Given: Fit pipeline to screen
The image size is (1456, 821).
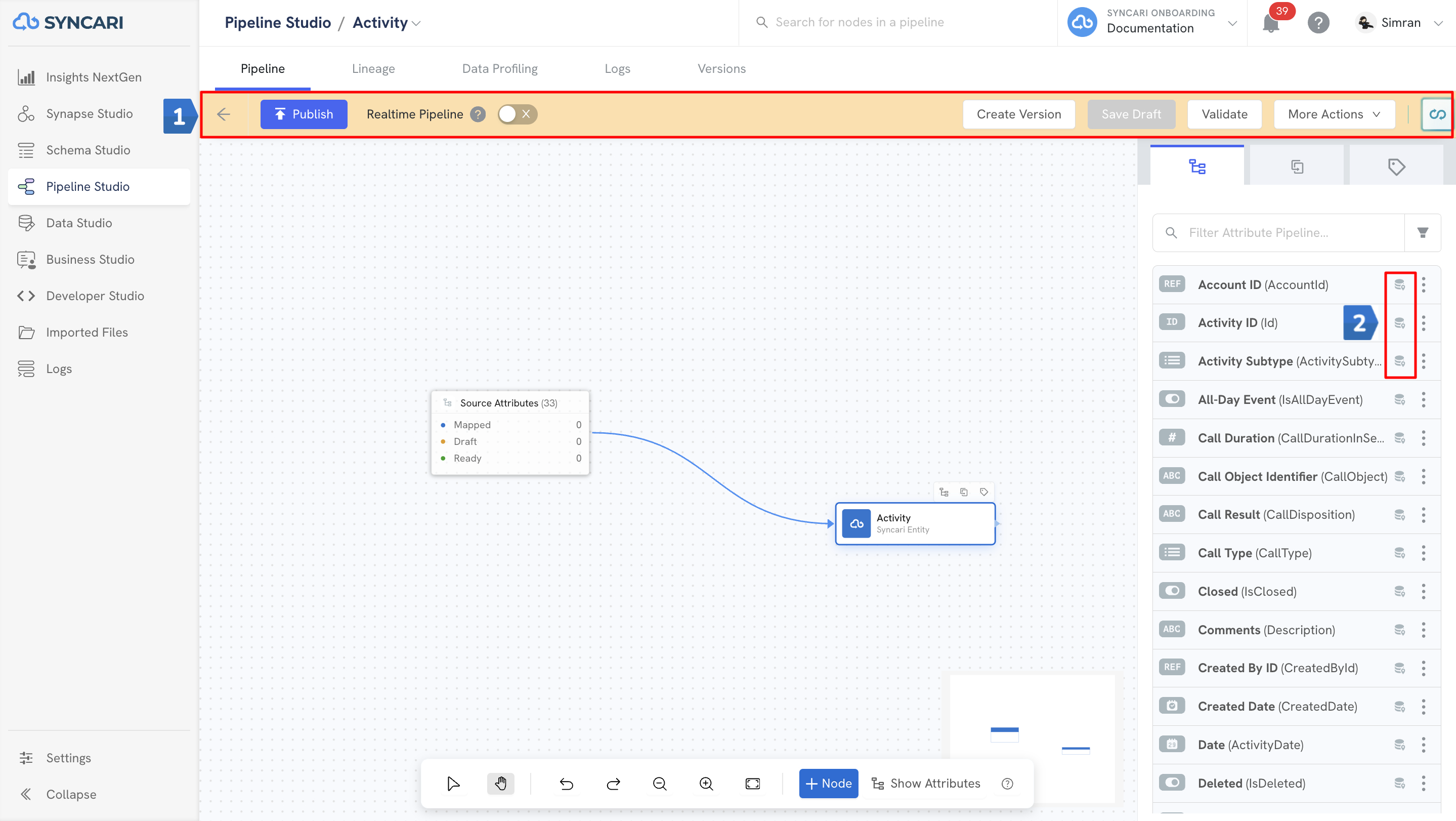Looking at the screenshot, I should [x=753, y=783].
